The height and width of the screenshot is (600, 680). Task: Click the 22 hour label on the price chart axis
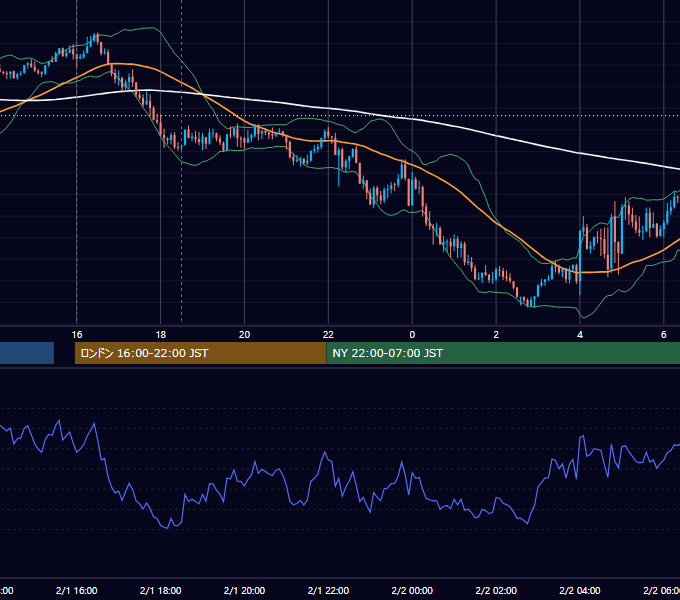(328, 335)
